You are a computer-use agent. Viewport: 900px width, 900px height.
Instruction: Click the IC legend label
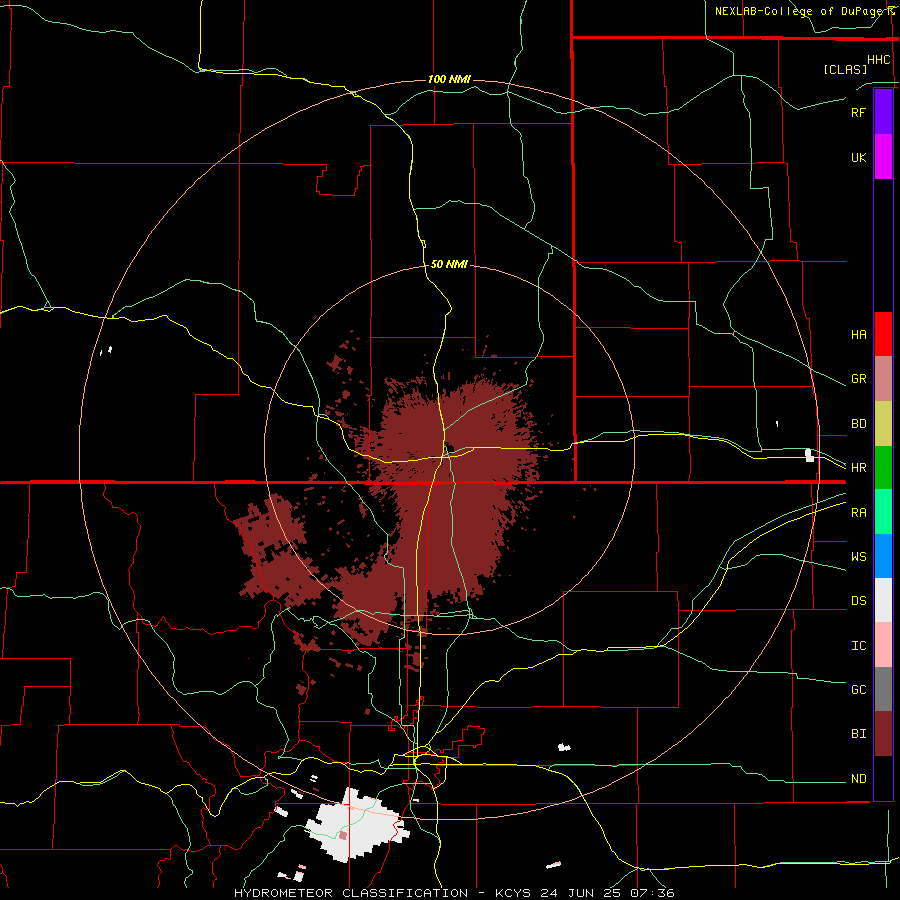pyautogui.click(x=858, y=646)
